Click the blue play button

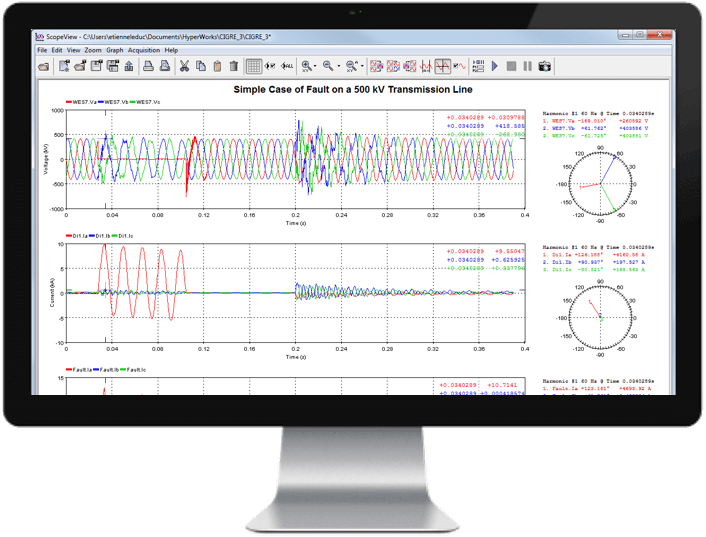pos(495,67)
